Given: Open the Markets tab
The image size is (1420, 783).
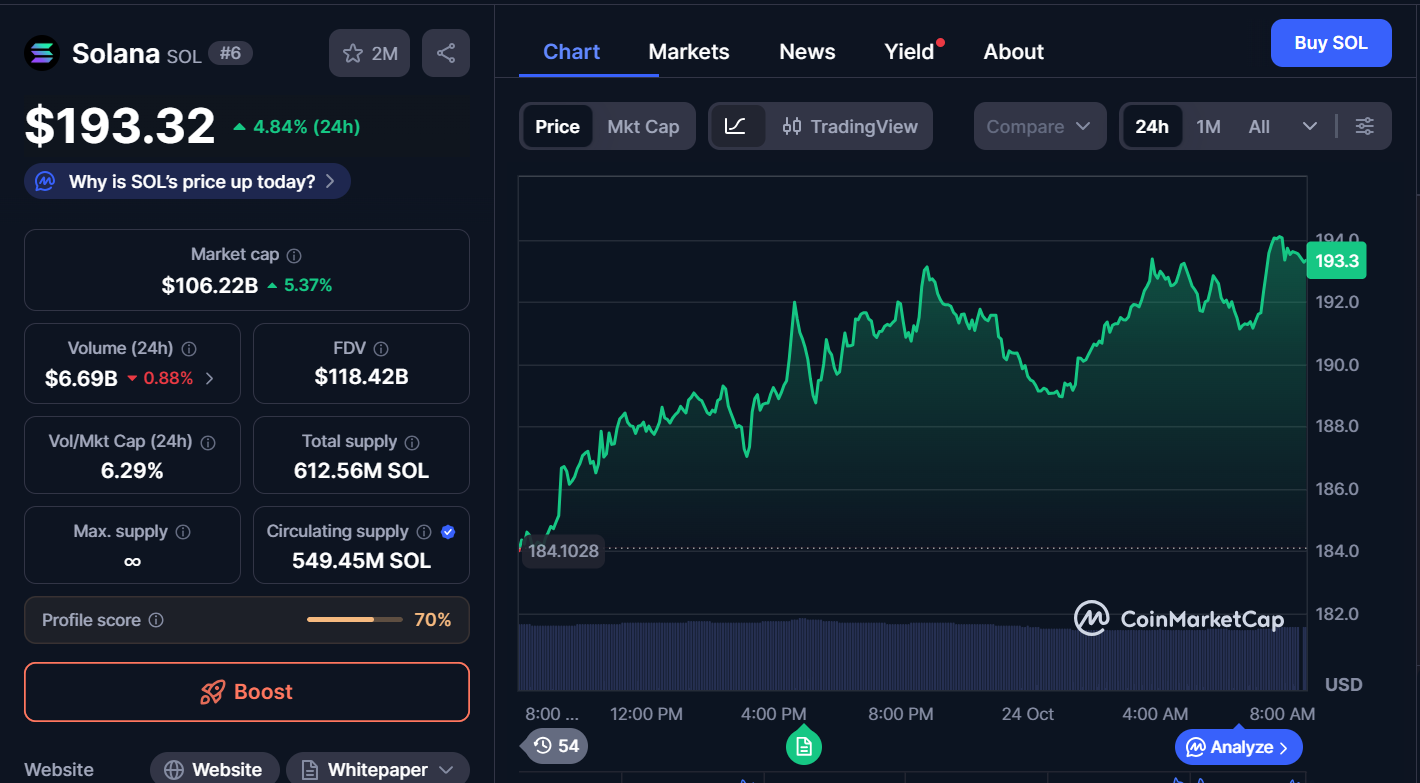Looking at the screenshot, I should coord(689,52).
